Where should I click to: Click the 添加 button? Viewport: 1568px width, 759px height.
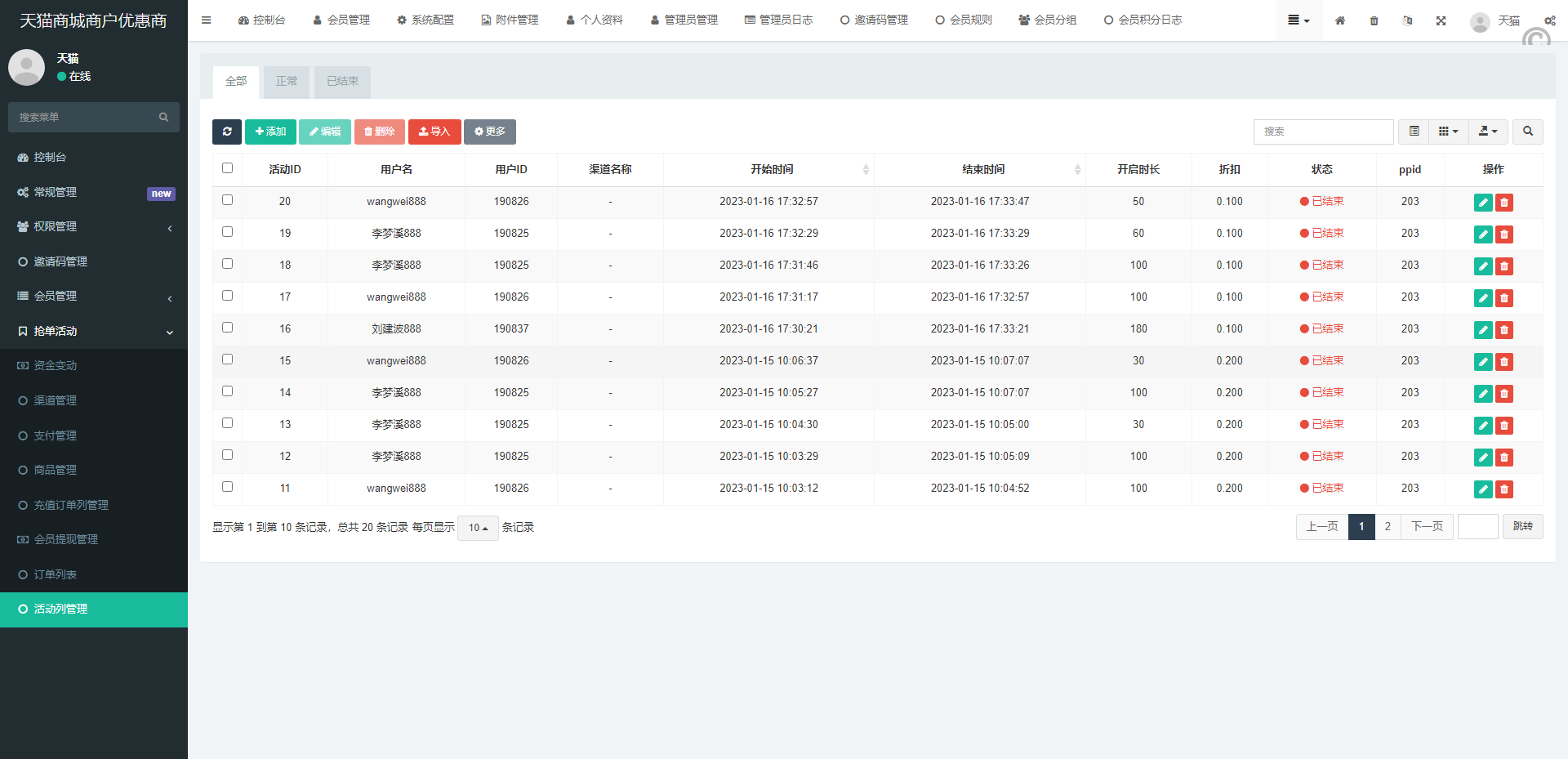(270, 132)
